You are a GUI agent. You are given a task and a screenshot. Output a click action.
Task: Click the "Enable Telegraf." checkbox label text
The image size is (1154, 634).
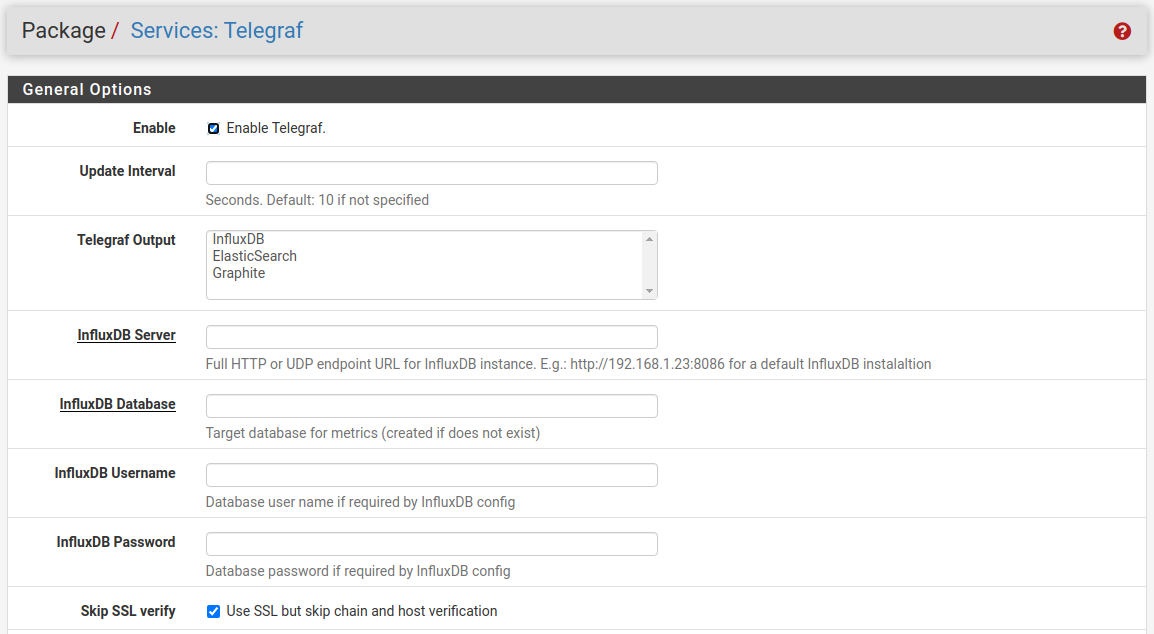pyautogui.click(x=276, y=128)
